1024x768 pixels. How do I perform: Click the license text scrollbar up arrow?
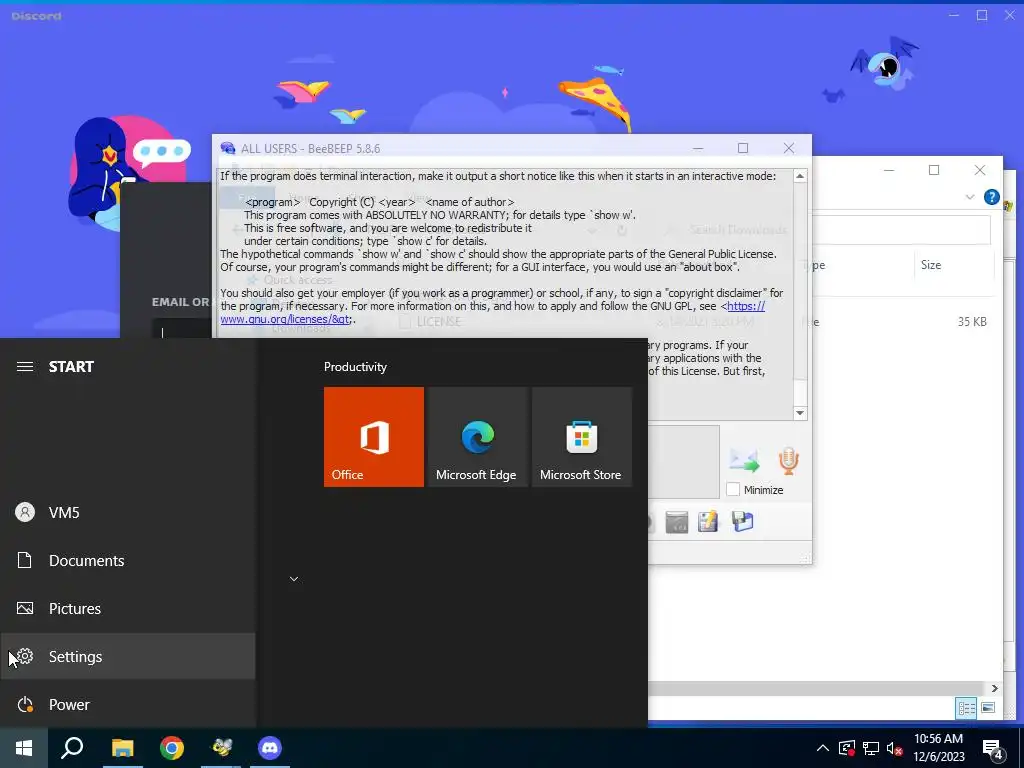(x=799, y=176)
